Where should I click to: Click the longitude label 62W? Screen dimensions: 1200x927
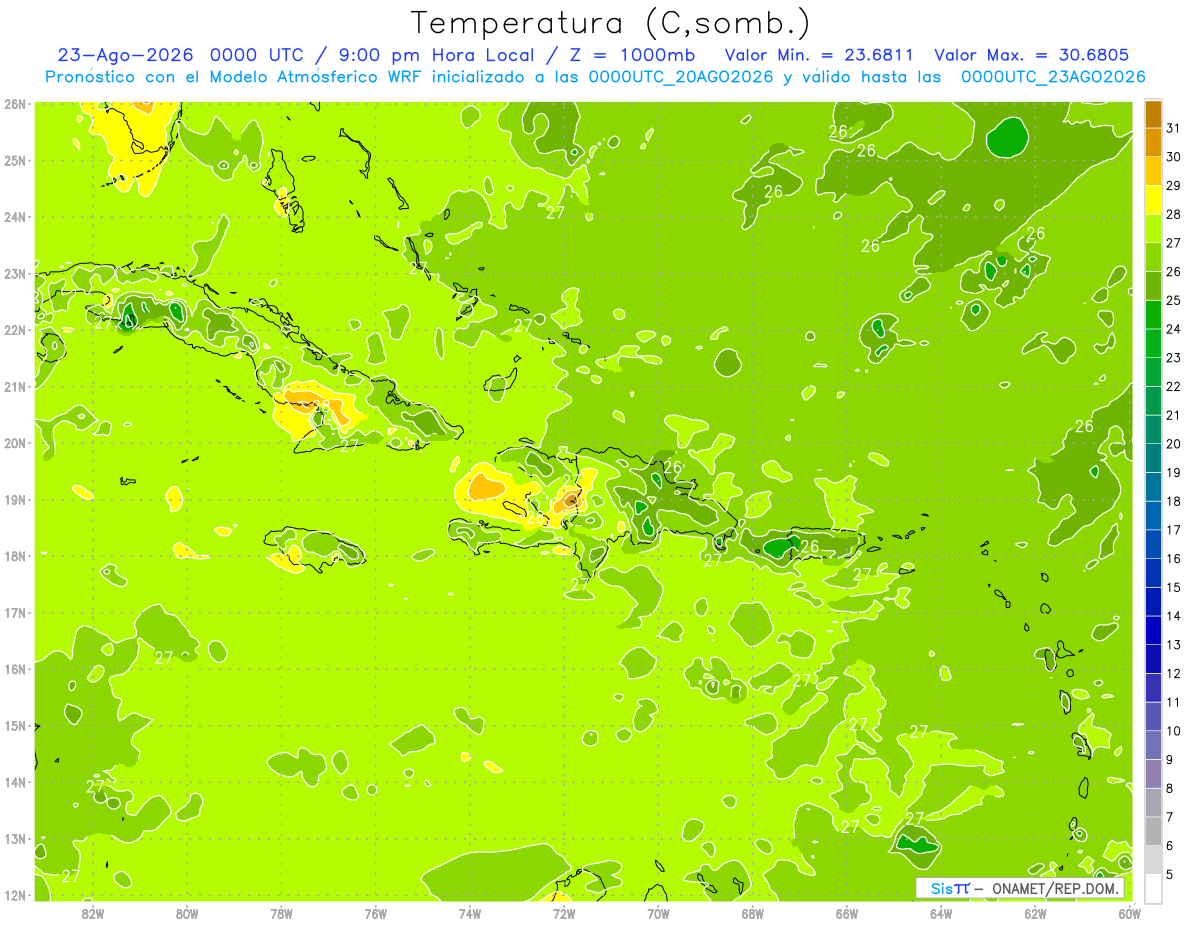pos(1035,912)
